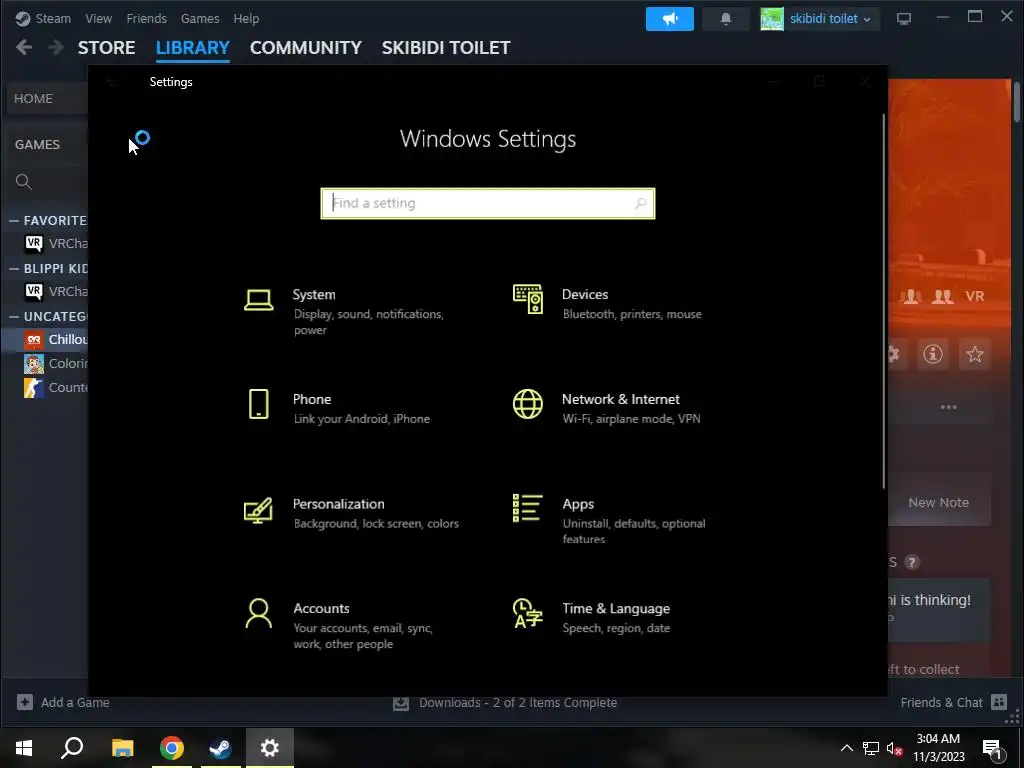Open Friends & Chat grid icon

tap(999, 702)
